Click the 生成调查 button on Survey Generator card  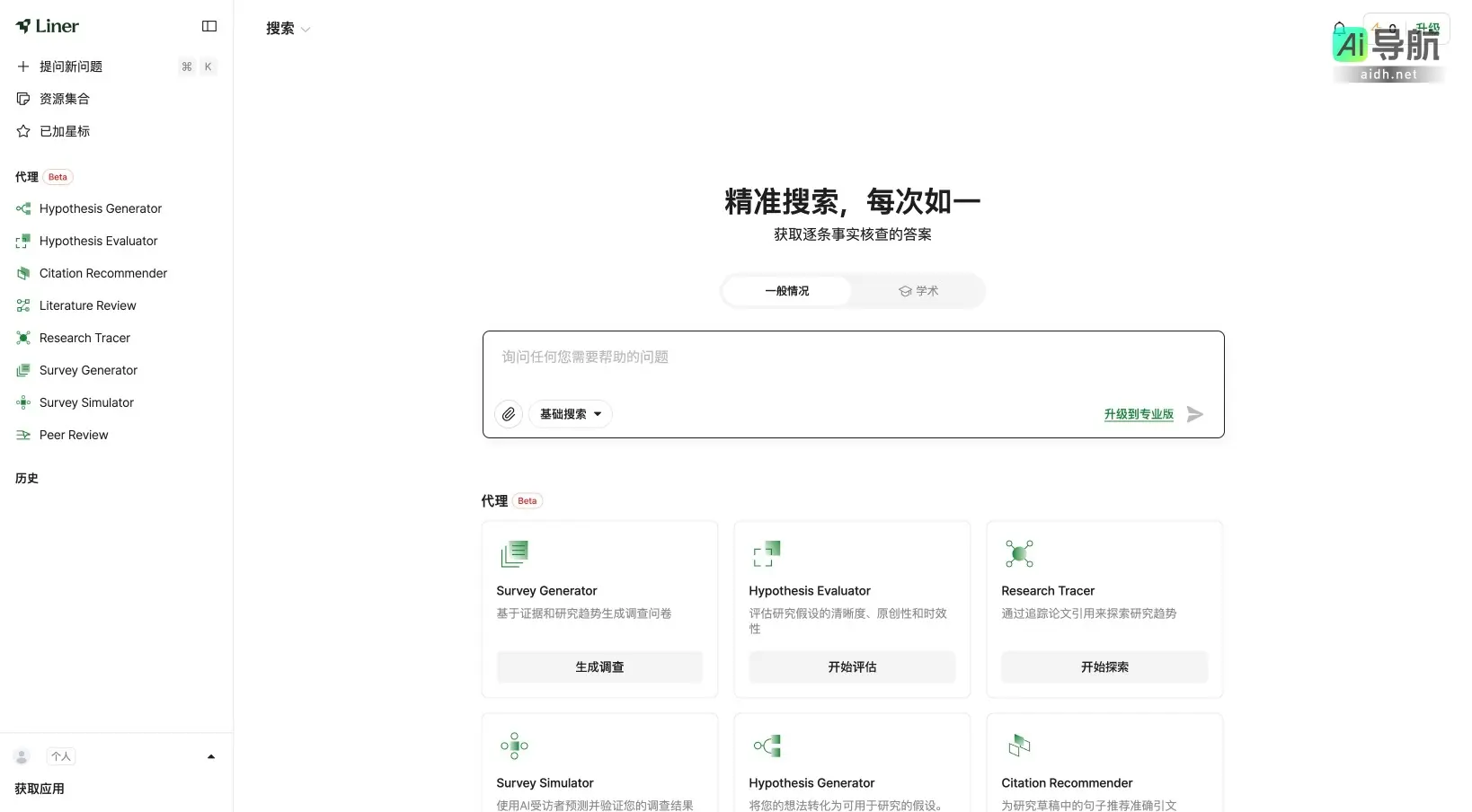click(x=599, y=666)
